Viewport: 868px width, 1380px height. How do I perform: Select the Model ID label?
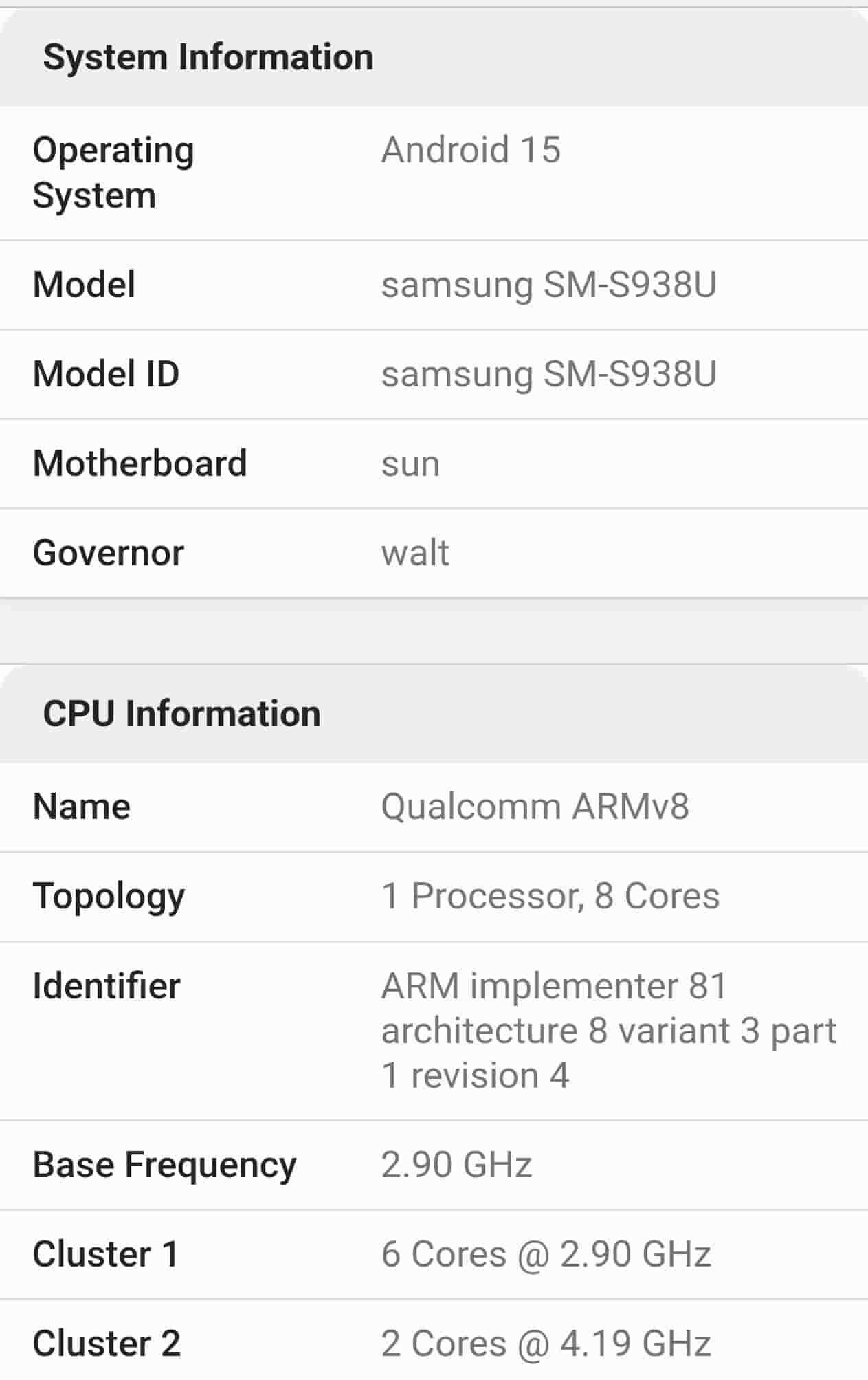click(106, 374)
